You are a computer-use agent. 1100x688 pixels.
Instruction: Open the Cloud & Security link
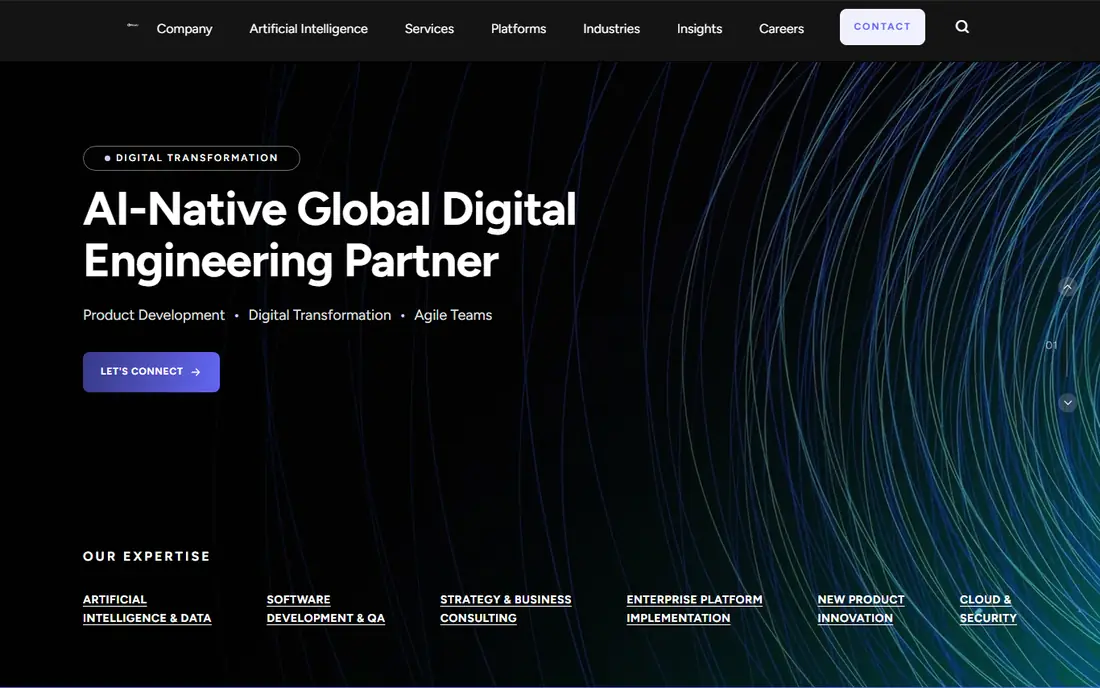tap(988, 609)
